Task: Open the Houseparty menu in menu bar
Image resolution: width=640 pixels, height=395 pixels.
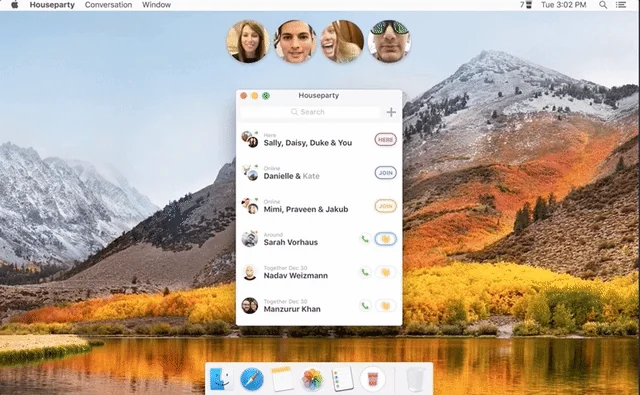Action: tap(52, 5)
